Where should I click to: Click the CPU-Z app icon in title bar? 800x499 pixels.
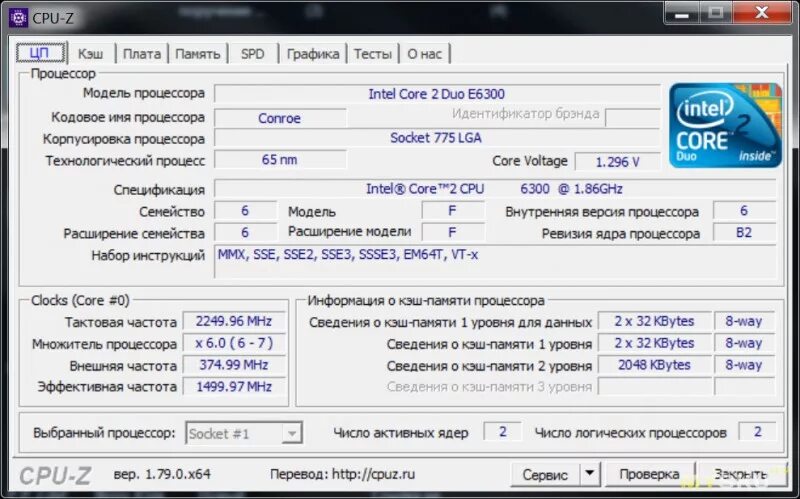[18, 18]
